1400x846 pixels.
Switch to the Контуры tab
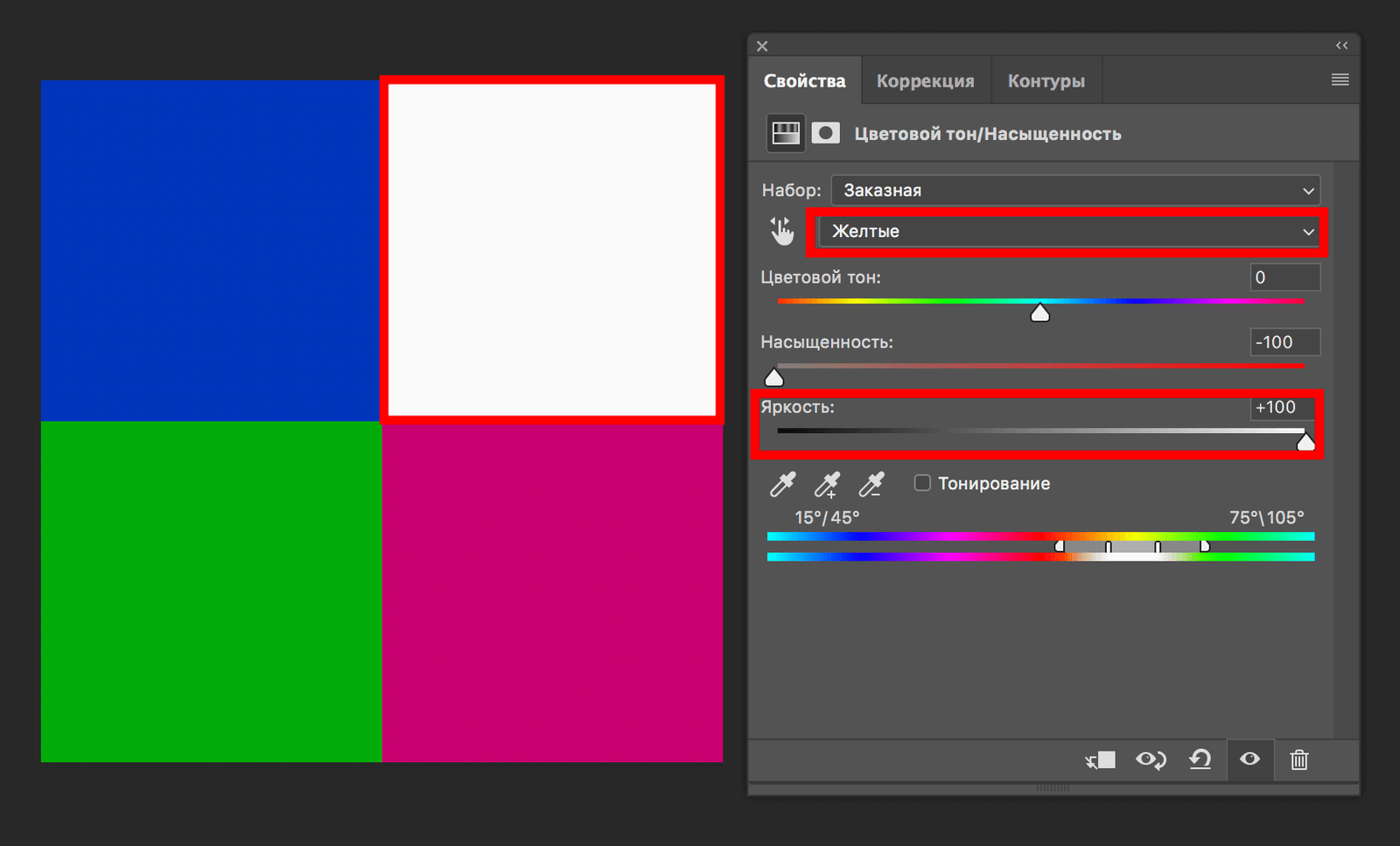[1046, 81]
